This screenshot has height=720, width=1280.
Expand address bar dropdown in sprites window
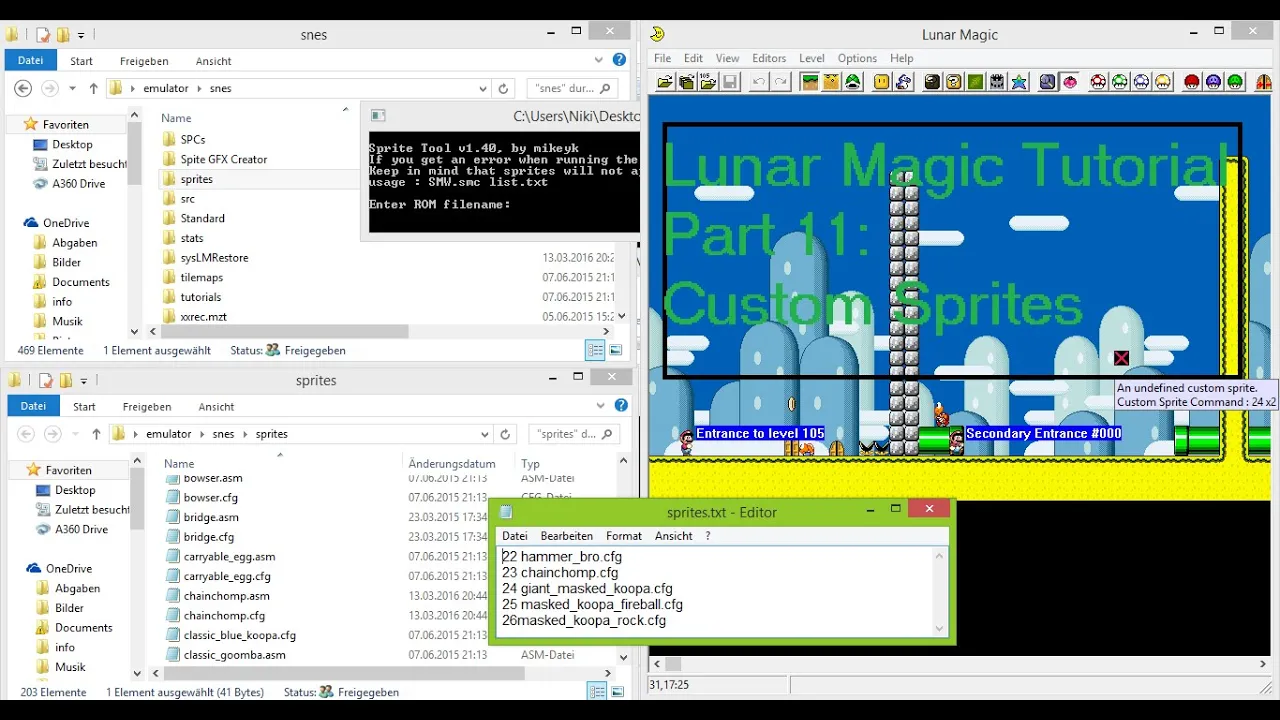485,434
